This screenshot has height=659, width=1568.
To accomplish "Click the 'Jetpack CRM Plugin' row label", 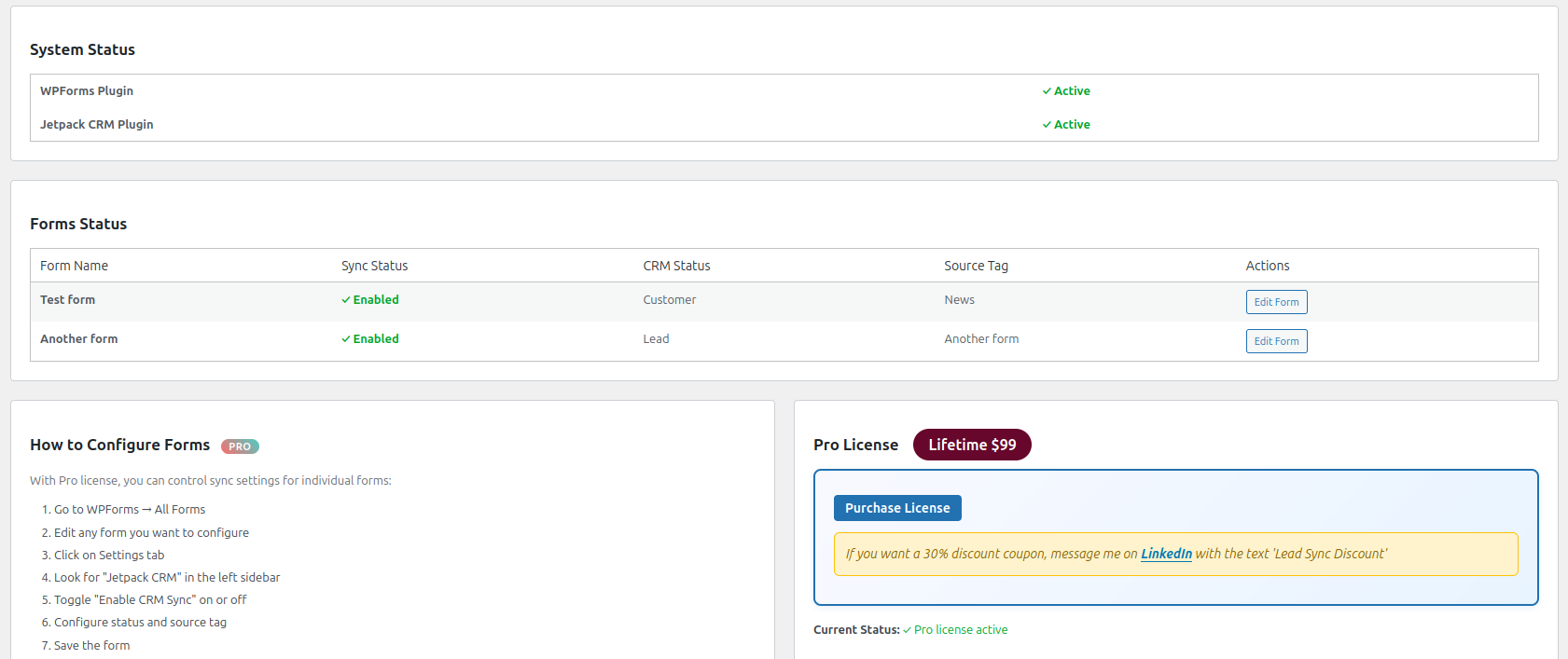I will click(97, 125).
